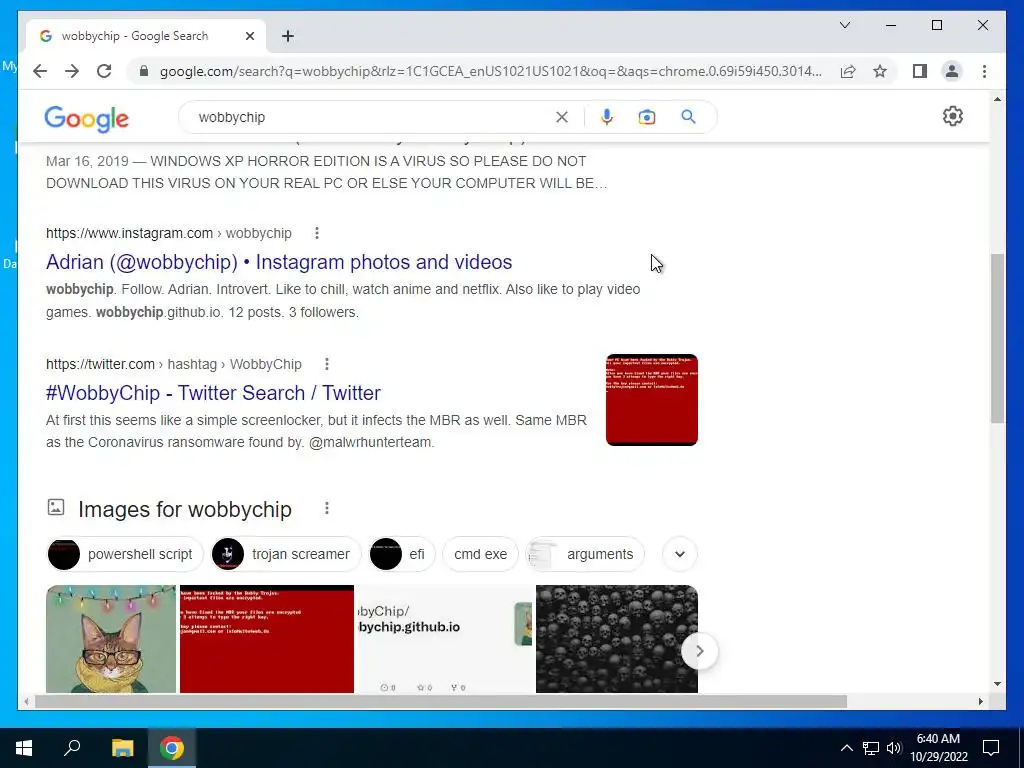Clear the search box text
The height and width of the screenshot is (768, 1024).
point(562,117)
